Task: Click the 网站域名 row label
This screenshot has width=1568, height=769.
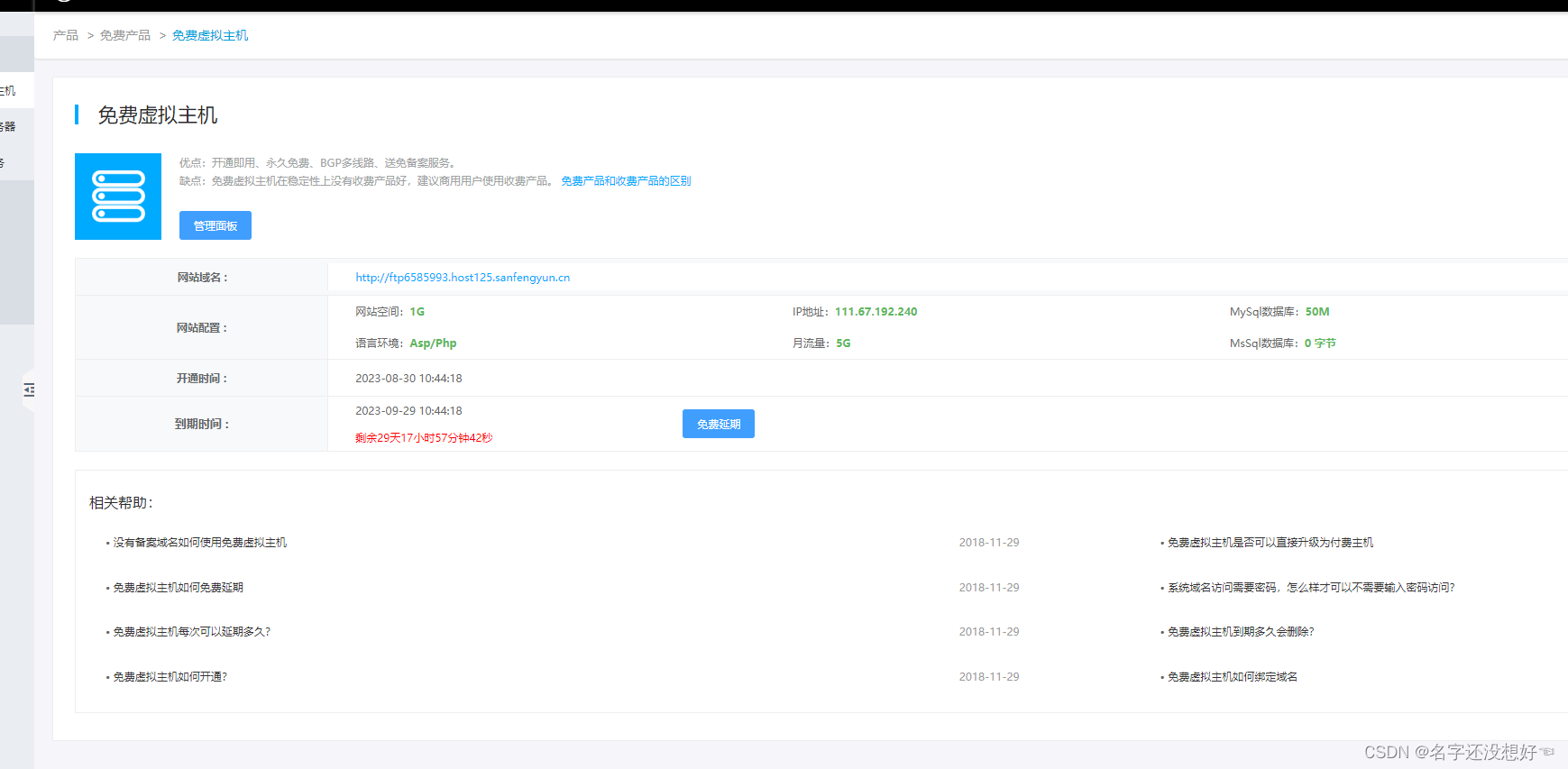Action: point(202,278)
